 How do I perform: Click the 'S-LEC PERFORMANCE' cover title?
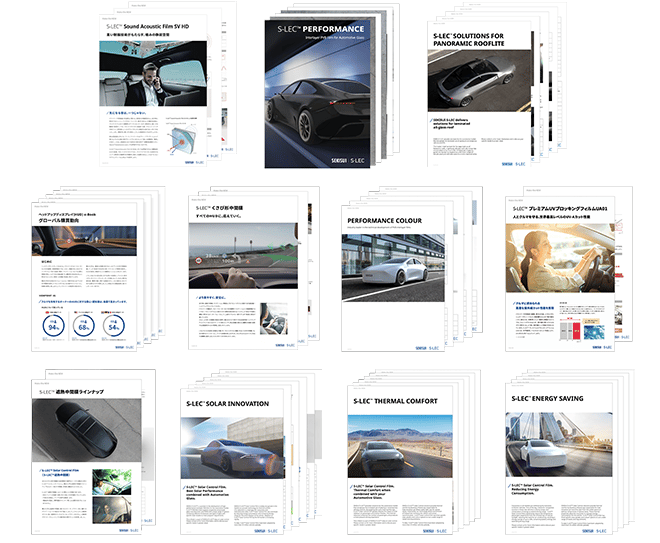point(321,29)
